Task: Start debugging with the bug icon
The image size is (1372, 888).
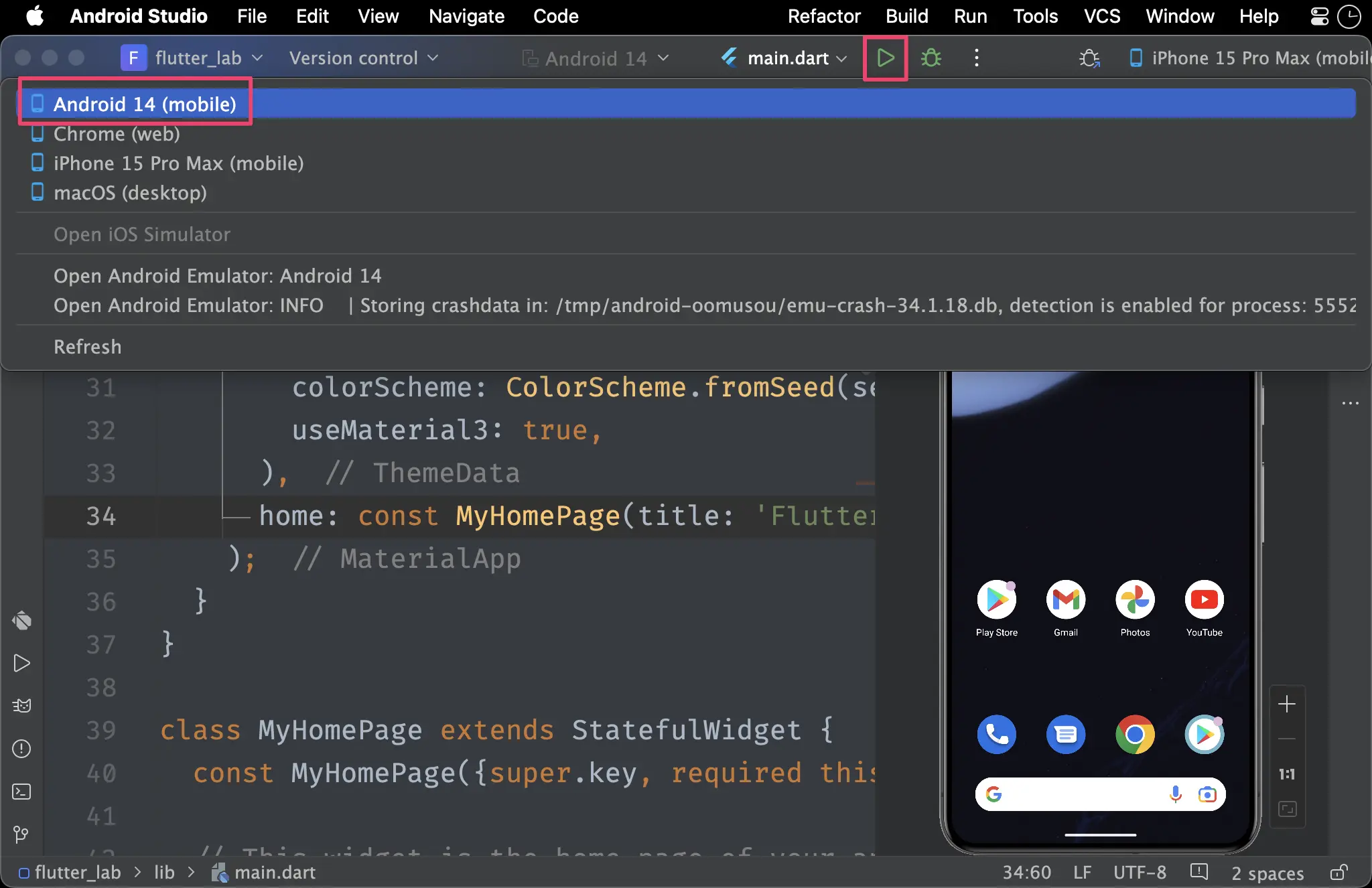Action: [931, 58]
